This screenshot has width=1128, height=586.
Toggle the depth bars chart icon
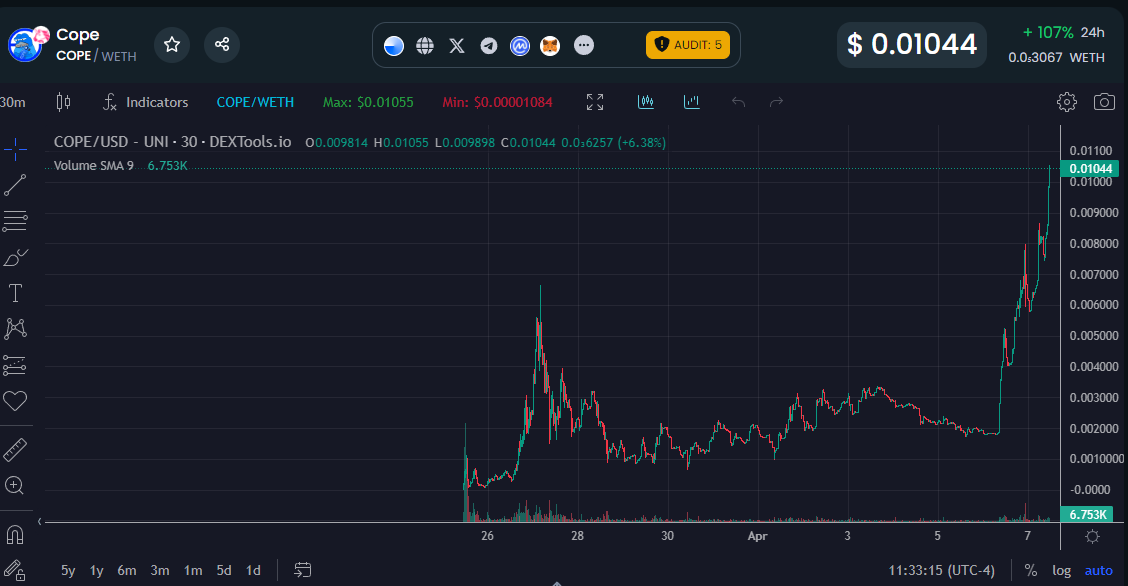point(646,102)
